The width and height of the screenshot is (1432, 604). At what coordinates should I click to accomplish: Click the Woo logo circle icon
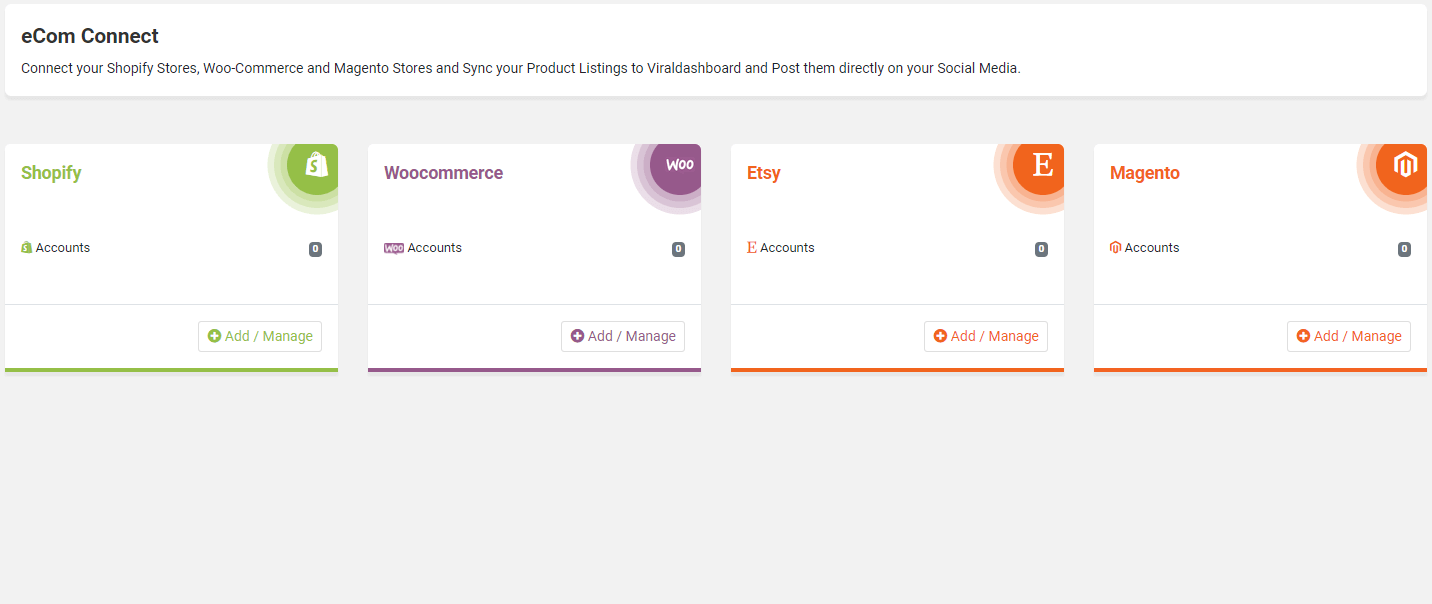(x=678, y=165)
